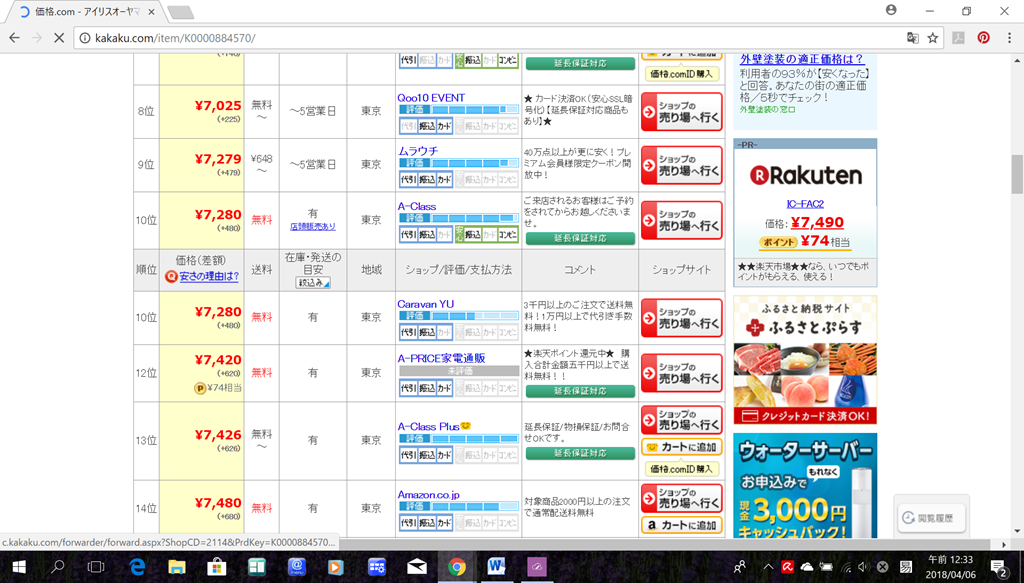Go to Amazon.co.jp's shop via ショップの売り場へ行く
The width and height of the screenshot is (1024, 583).
tap(682, 498)
